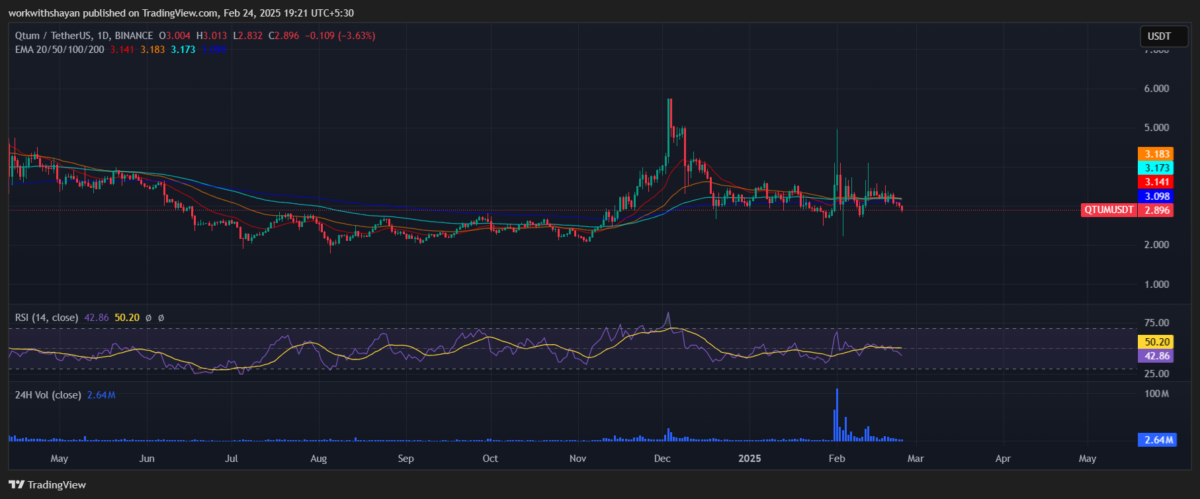
Task: Click the RSI (14, close) indicator label
Action: coord(47,317)
